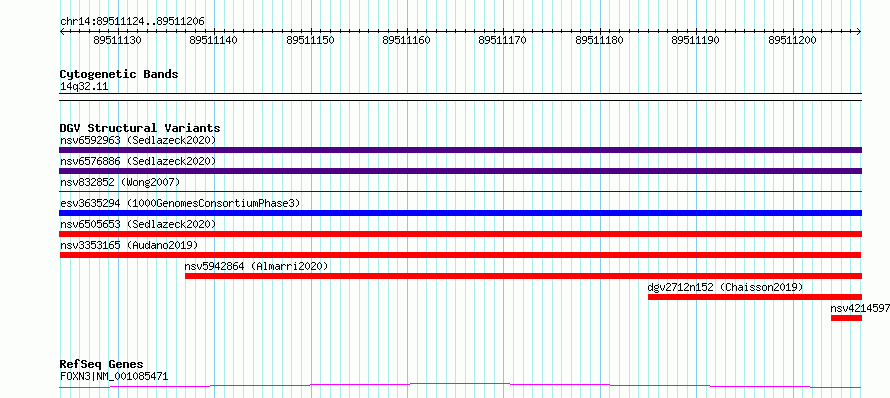The width and height of the screenshot is (890, 398).
Task: Click the truncated nsv4214597 label
Action: click(x=860, y=308)
